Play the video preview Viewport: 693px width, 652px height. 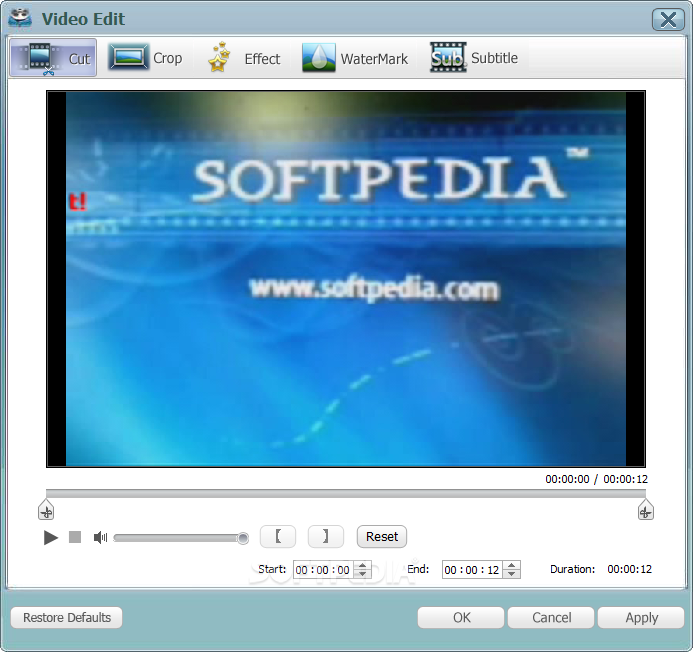(x=51, y=538)
